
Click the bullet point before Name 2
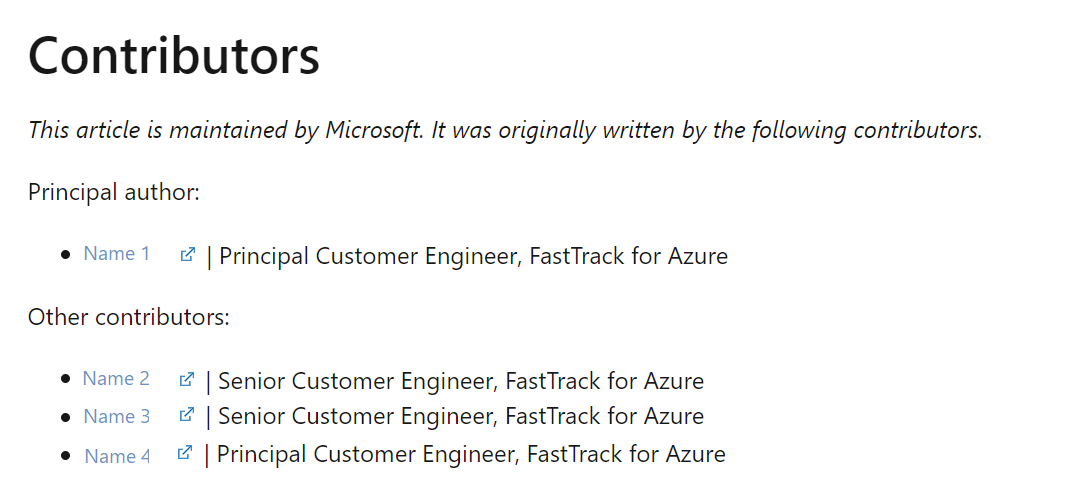[x=66, y=379]
